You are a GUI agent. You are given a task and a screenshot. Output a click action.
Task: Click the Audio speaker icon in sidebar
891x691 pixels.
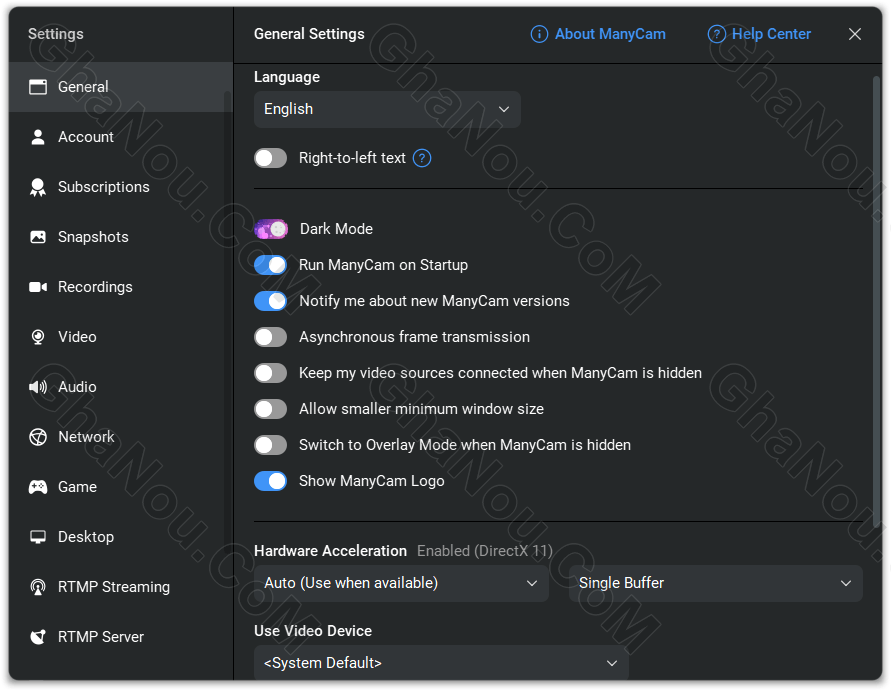pos(38,387)
